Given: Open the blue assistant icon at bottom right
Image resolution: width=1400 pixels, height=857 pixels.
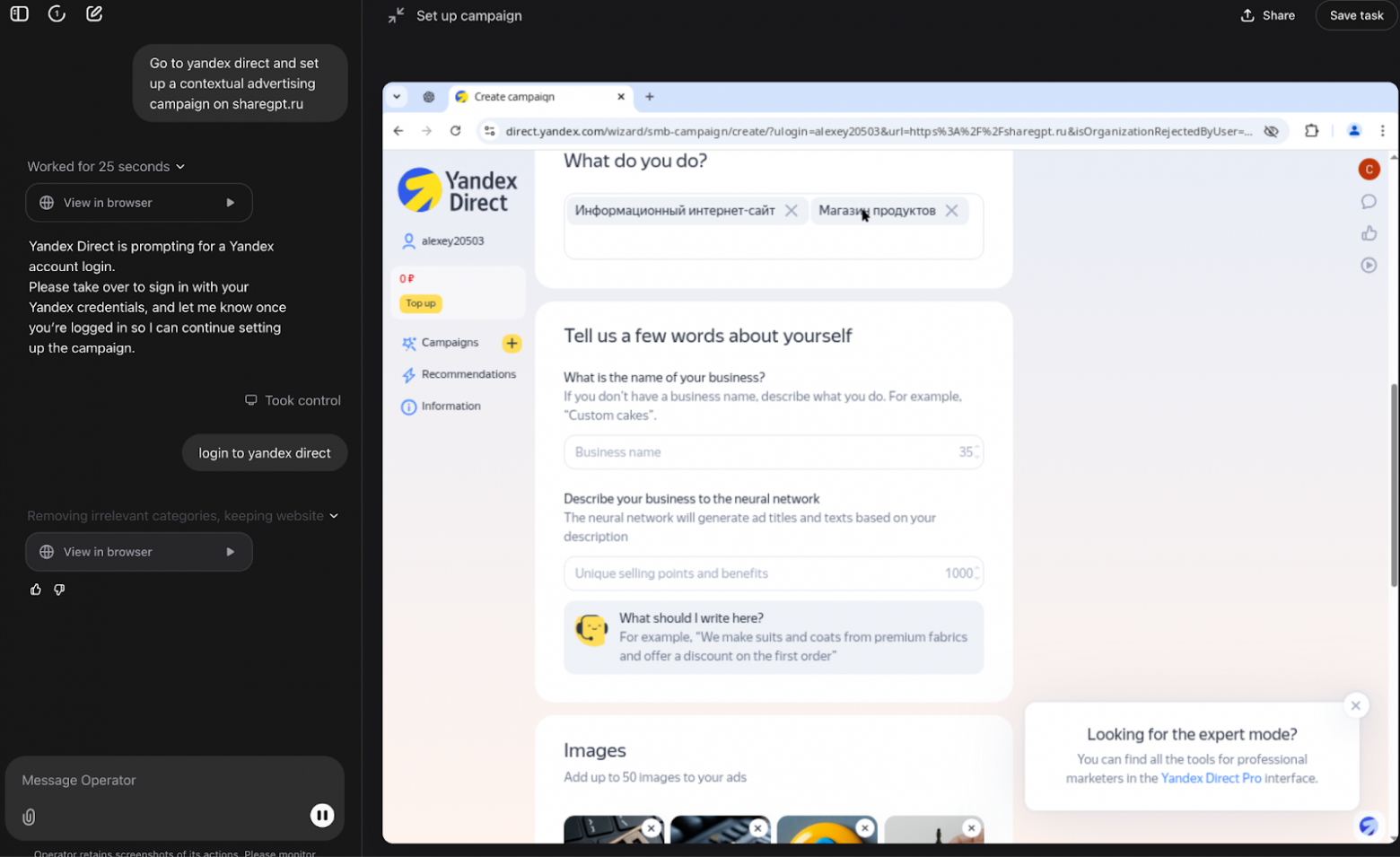Looking at the screenshot, I should 1369,826.
